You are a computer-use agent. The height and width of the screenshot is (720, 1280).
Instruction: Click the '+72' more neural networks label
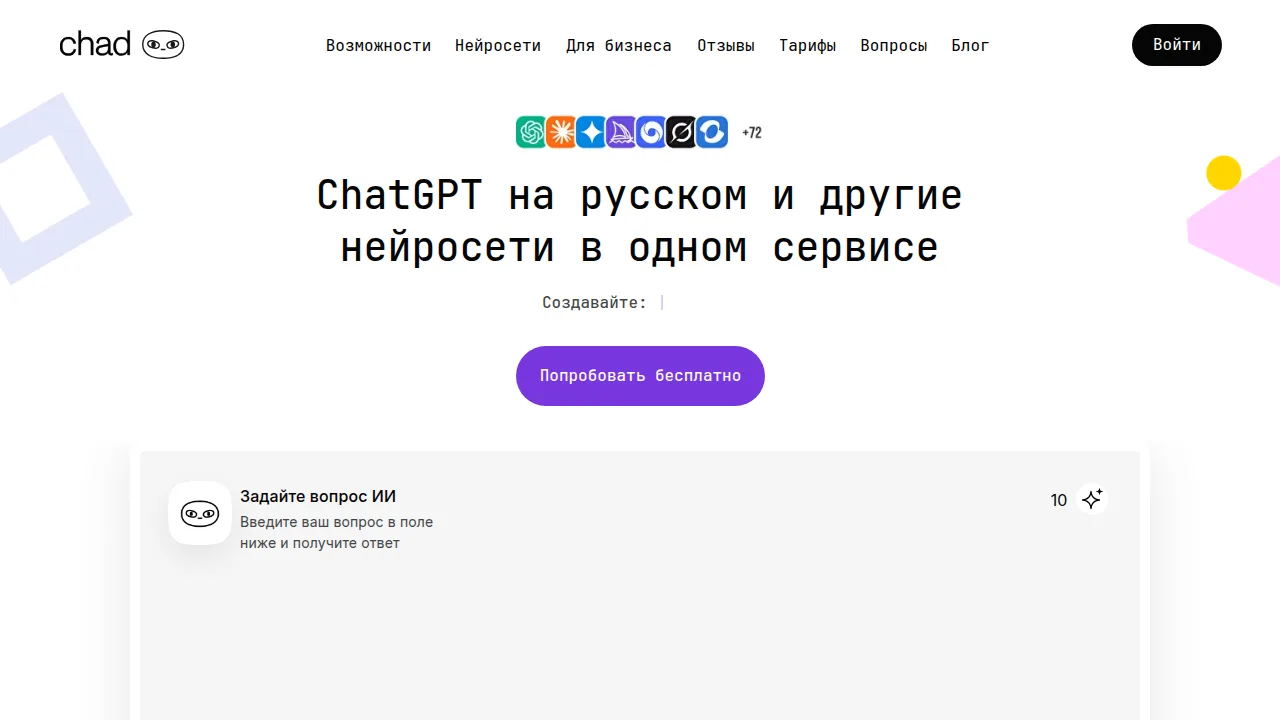click(752, 132)
